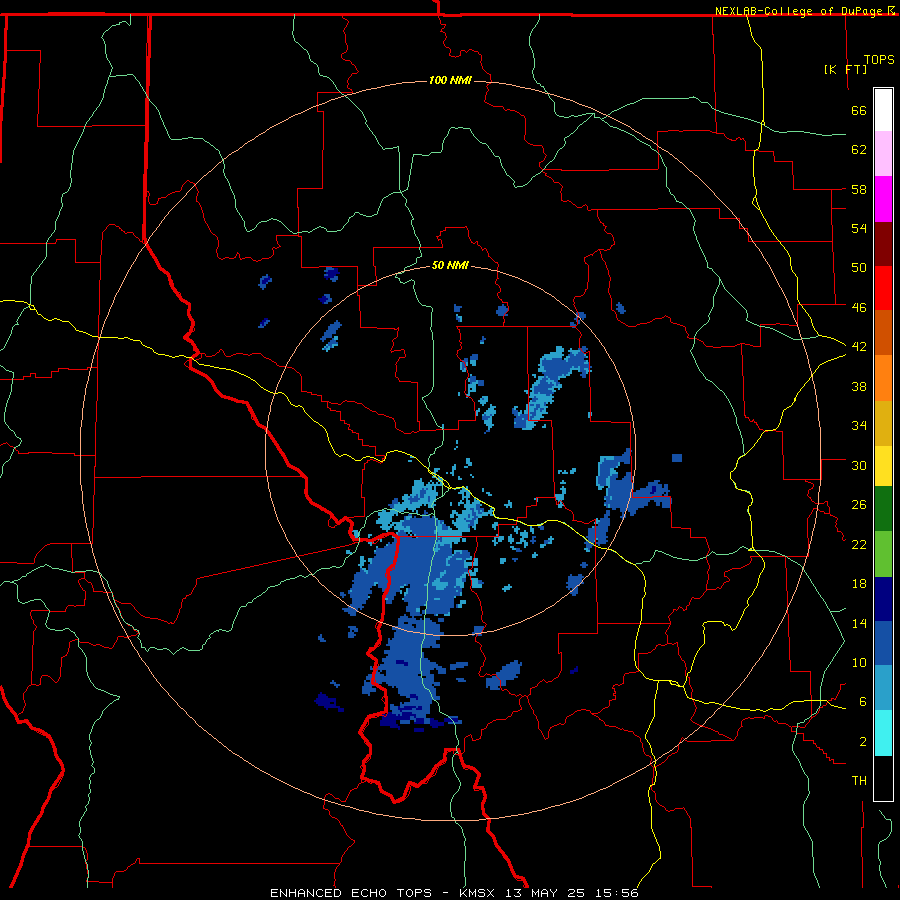Click the legend value "42"
This screenshot has width=900, height=900.
point(859,346)
